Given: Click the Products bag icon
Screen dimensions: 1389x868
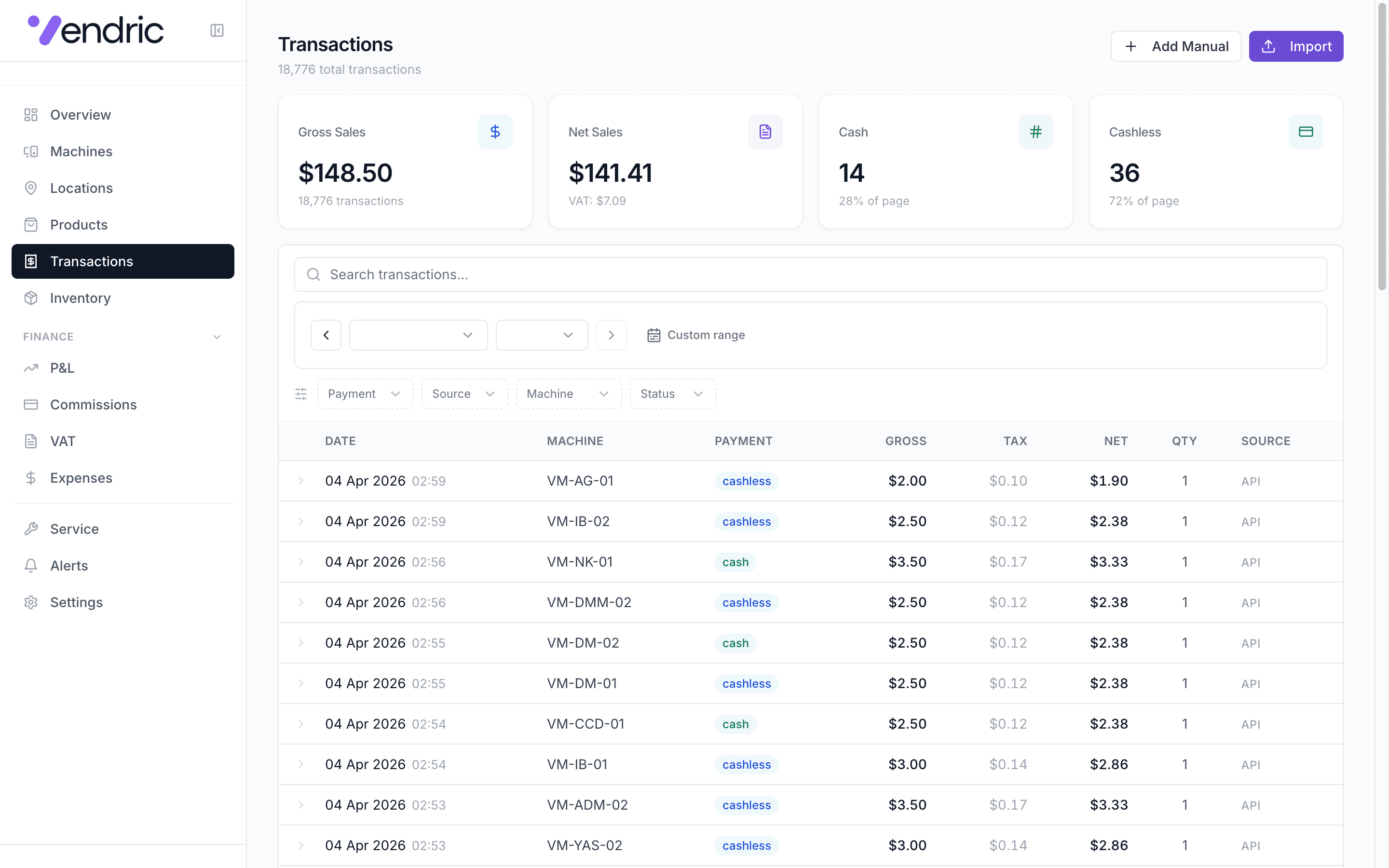Looking at the screenshot, I should [31, 224].
